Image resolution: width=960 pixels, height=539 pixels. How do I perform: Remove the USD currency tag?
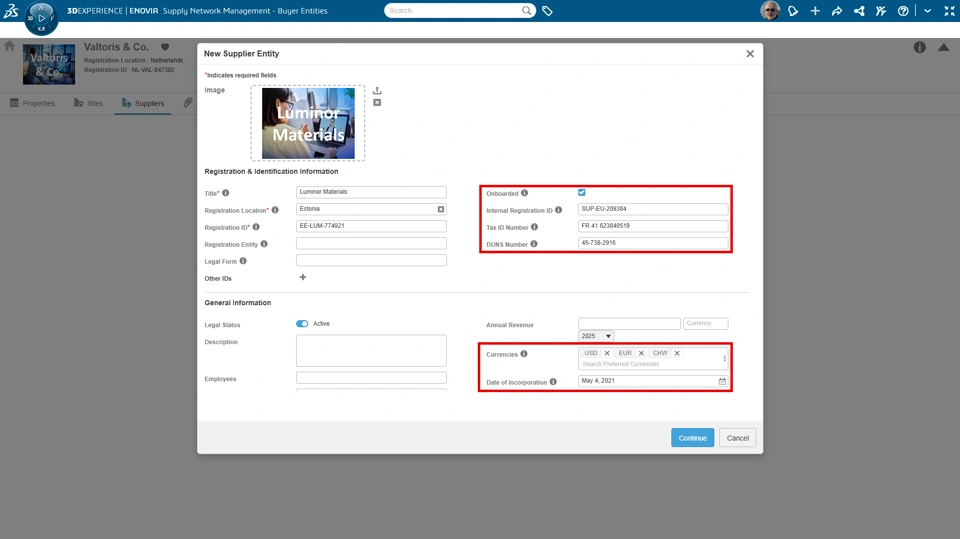coord(607,353)
